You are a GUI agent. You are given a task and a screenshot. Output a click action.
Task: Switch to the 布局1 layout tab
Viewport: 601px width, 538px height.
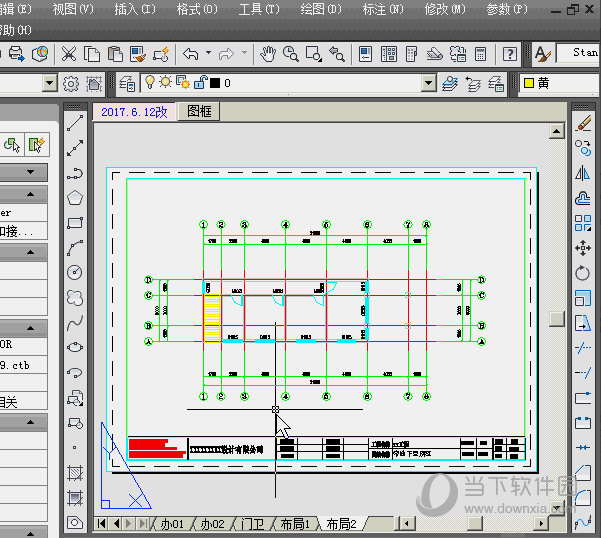tap(295, 523)
